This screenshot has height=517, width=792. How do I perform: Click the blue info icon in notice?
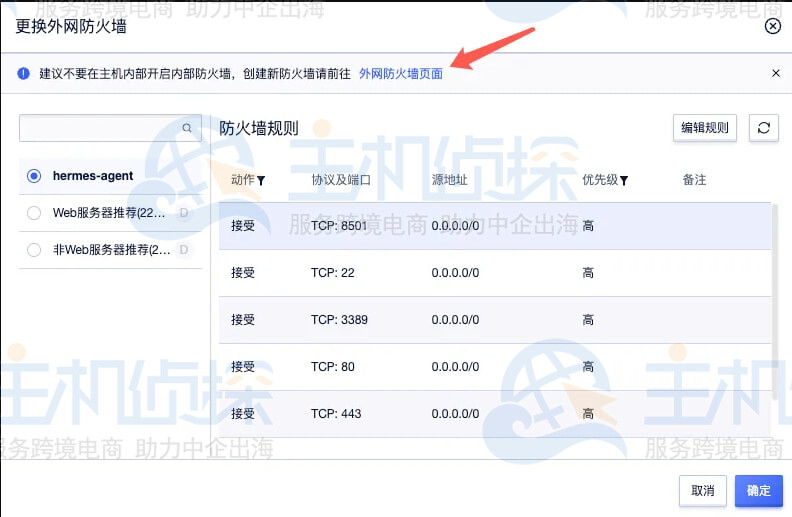coord(23,74)
